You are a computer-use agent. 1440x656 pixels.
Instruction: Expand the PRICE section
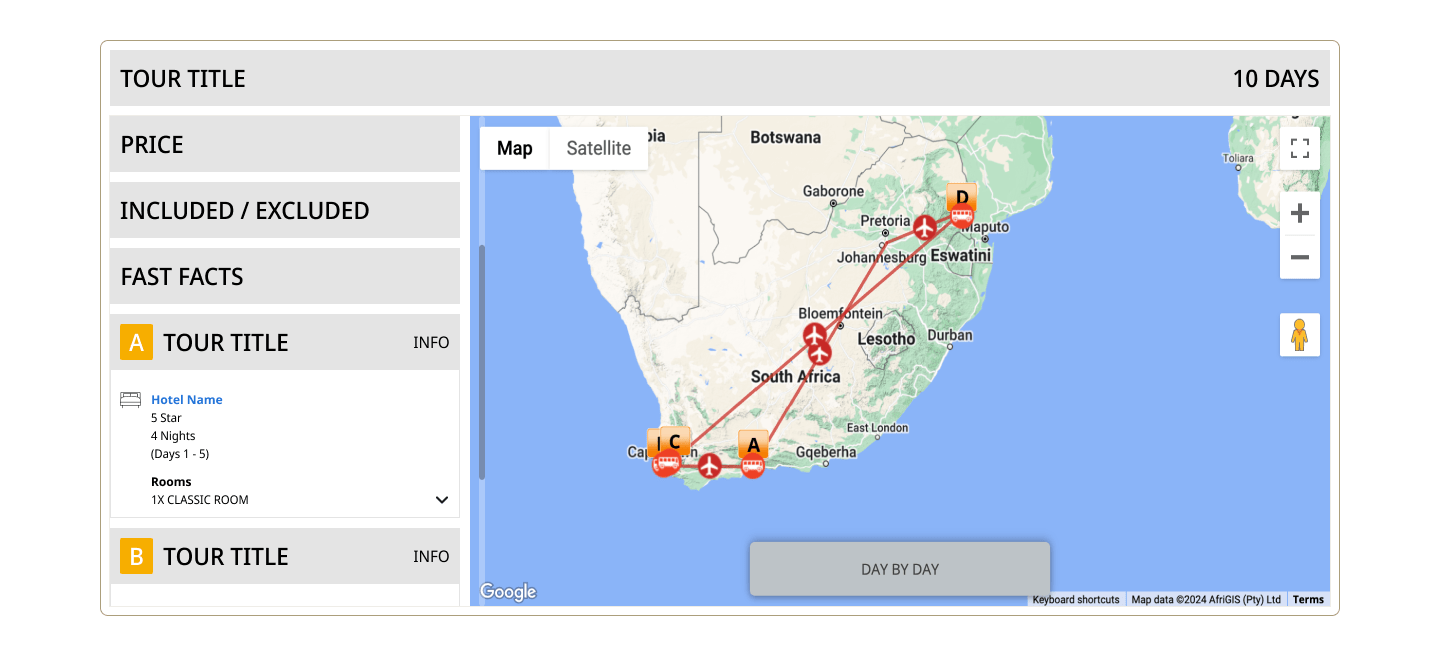point(285,144)
